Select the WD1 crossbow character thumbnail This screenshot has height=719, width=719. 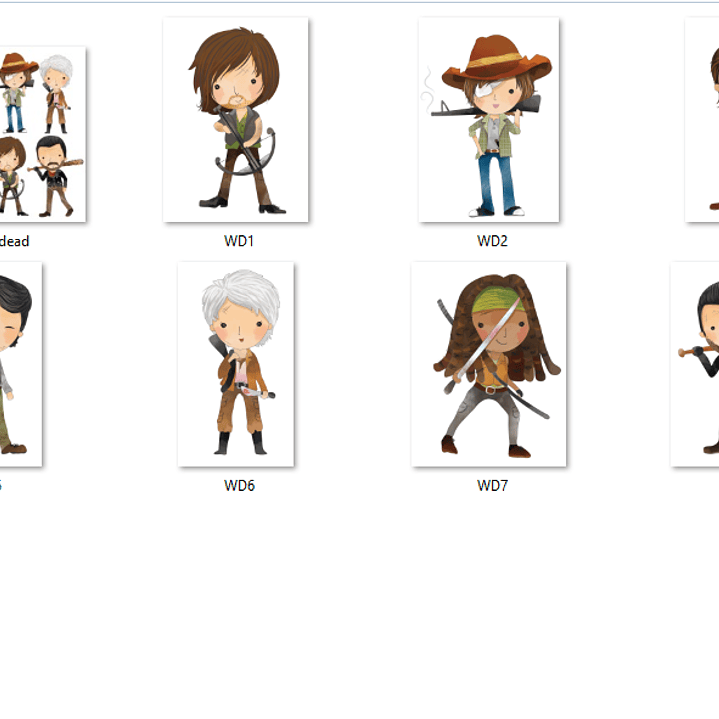point(236,120)
